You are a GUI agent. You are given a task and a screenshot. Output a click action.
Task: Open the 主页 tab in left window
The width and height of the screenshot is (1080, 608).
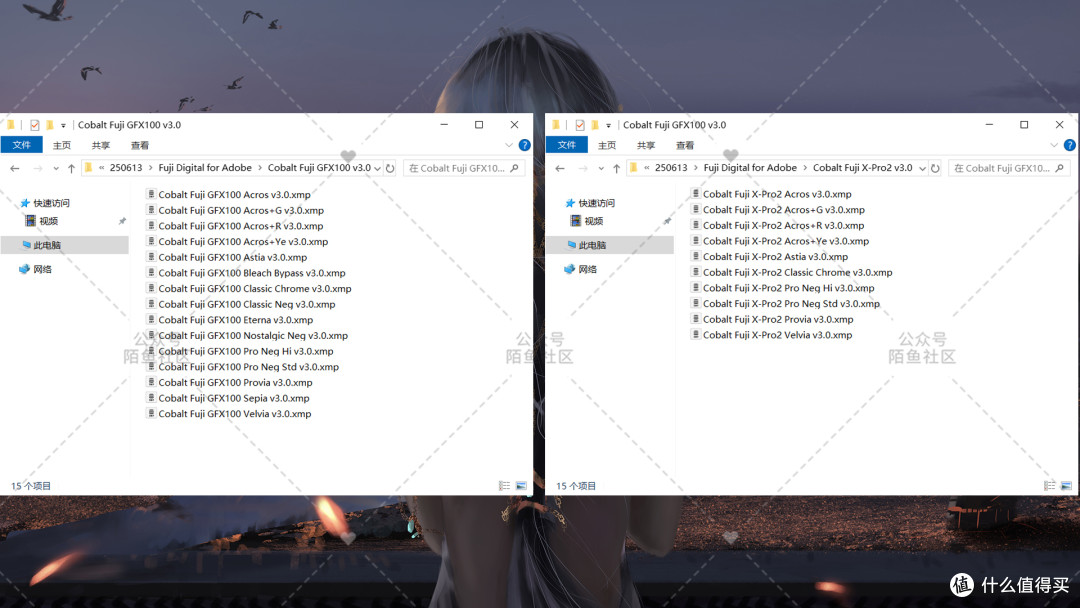point(62,145)
